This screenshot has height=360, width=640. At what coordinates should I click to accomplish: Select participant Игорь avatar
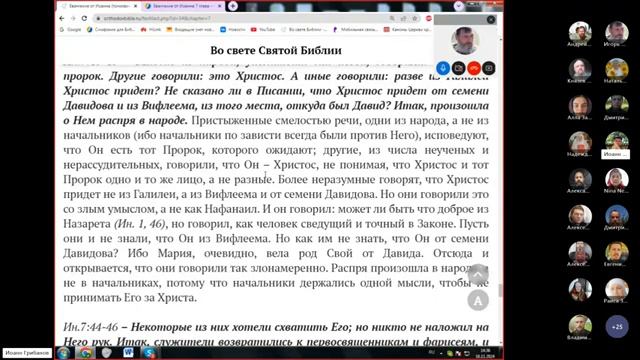(616, 32)
